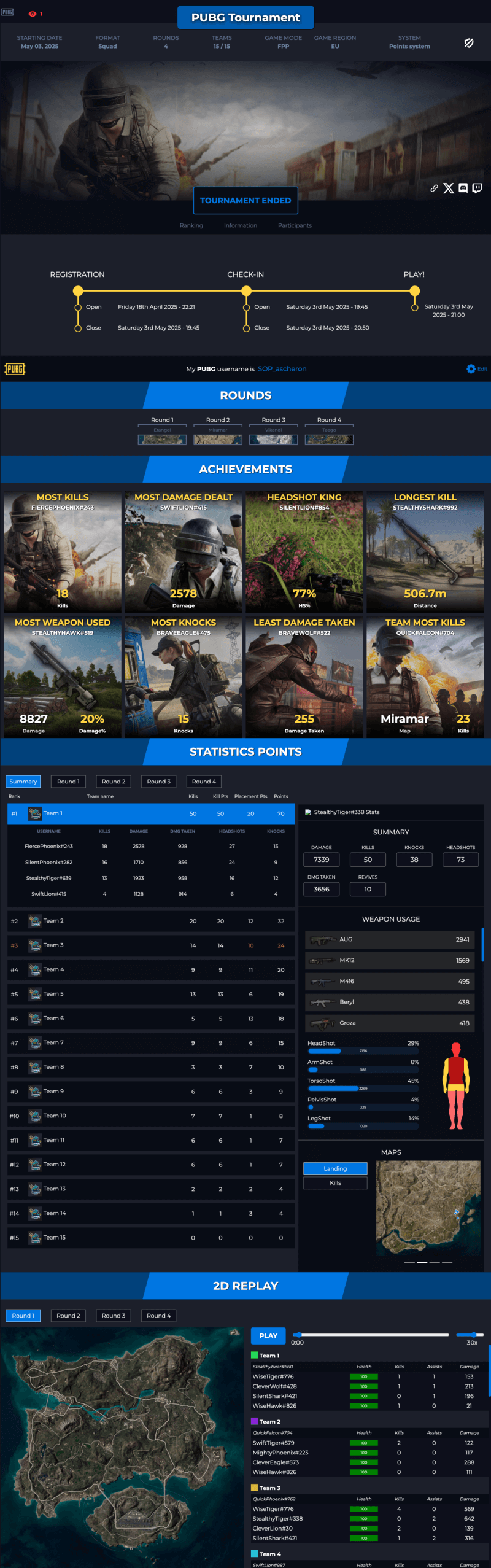
Task: Open the Information tab
Action: tap(241, 225)
